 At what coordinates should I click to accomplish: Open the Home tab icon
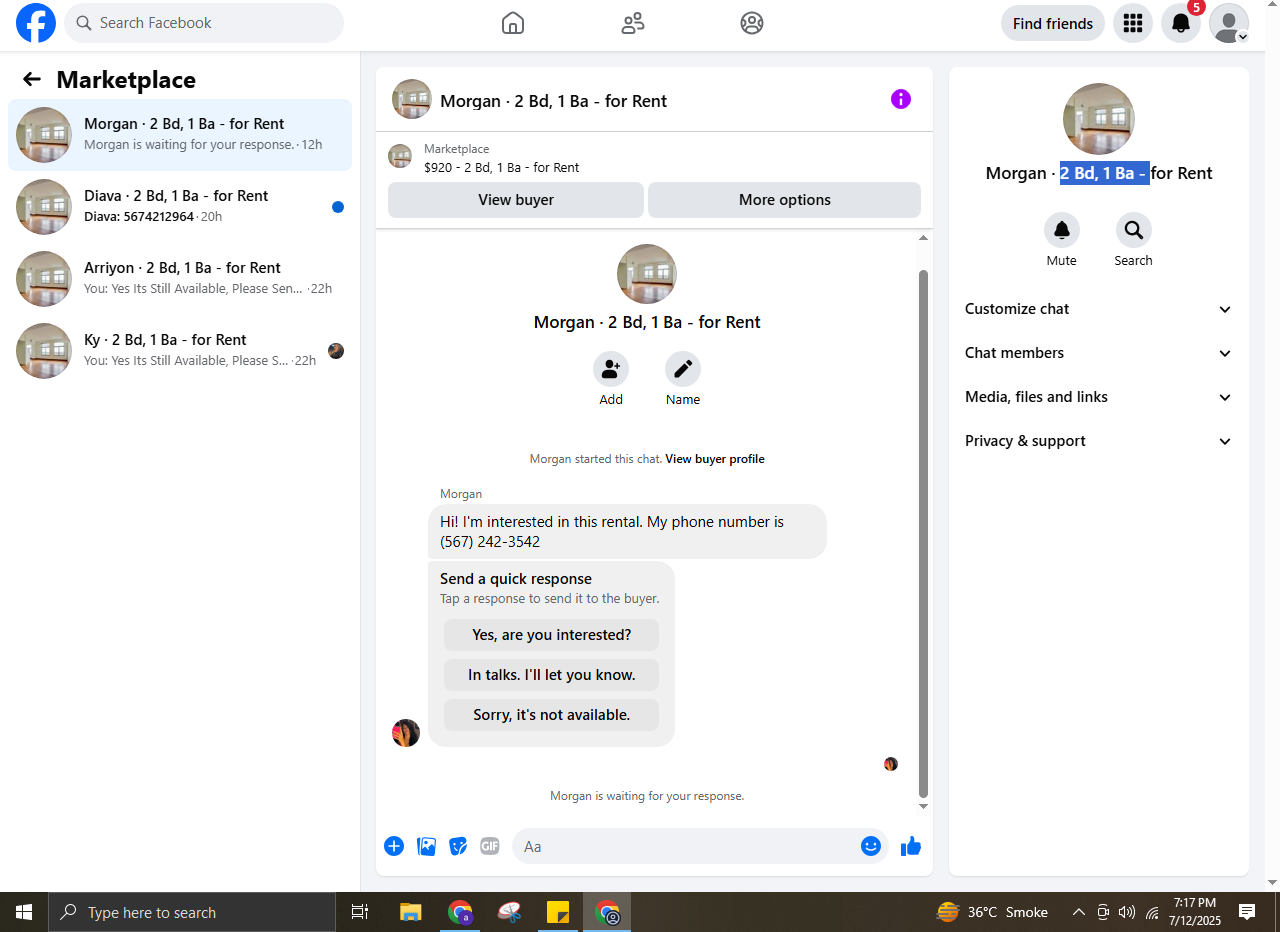coord(513,23)
